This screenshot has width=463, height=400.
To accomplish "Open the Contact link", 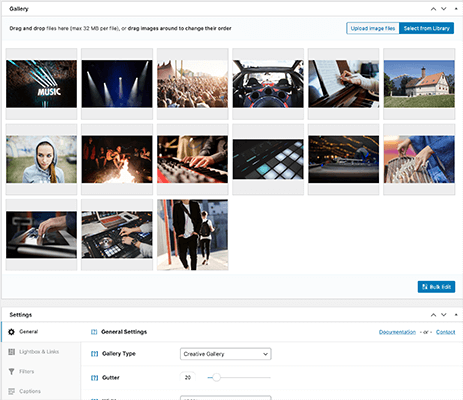I will click(445, 332).
